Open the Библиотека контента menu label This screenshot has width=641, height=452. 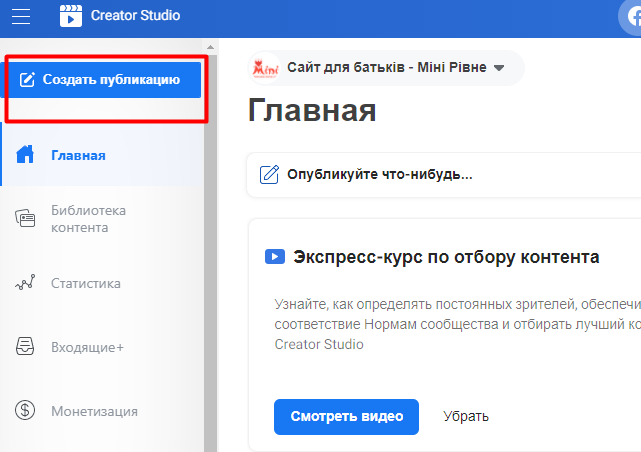88,219
